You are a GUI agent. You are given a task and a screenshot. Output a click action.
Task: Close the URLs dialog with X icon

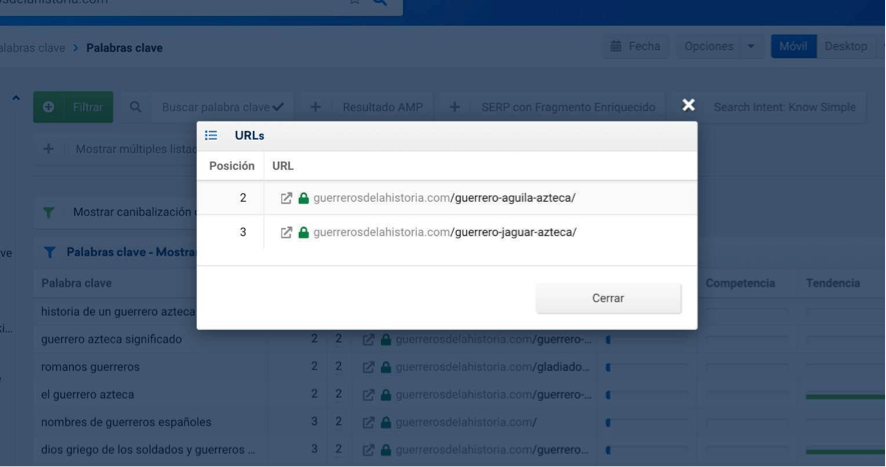tap(688, 105)
